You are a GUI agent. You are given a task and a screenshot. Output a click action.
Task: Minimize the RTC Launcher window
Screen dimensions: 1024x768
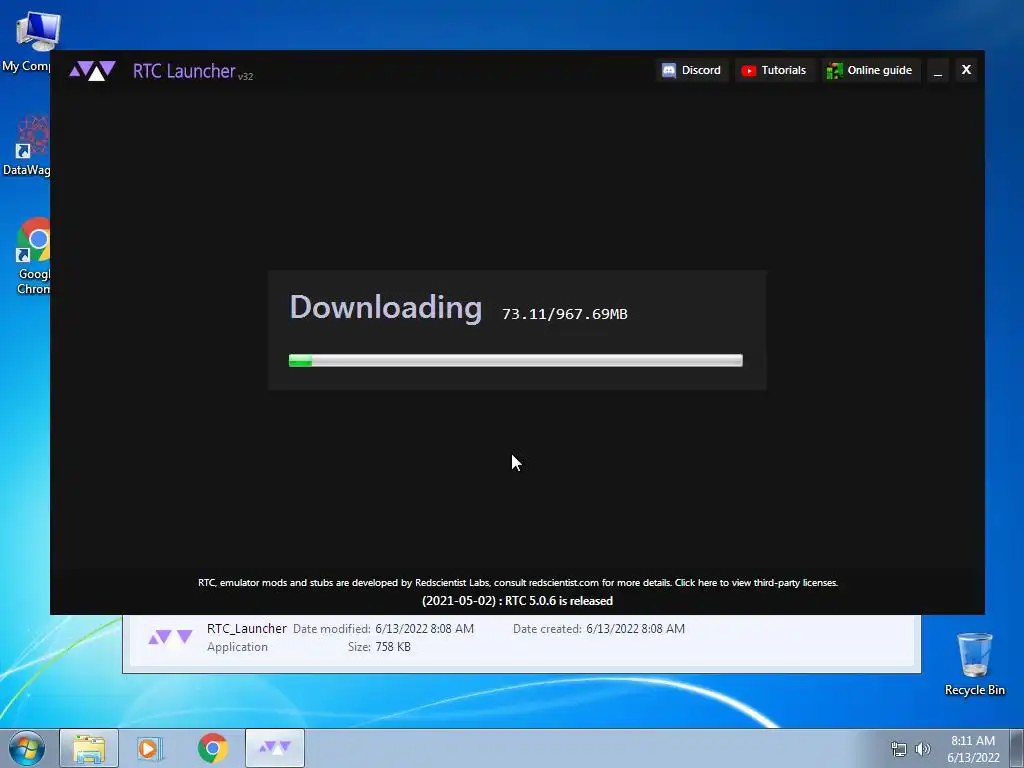coord(938,71)
